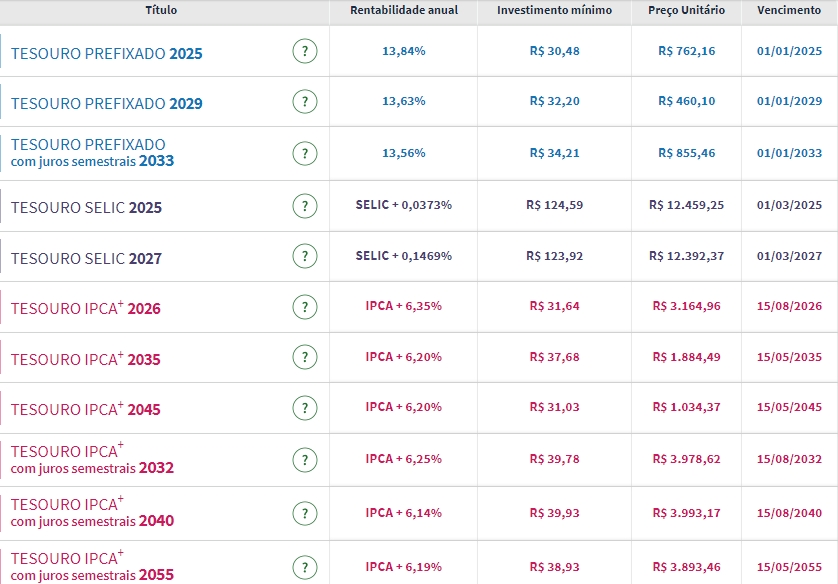Click question mark for IPCA+ semestrais 2055
Image resolution: width=838 pixels, height=584 pixels.
tap(305, 566)
